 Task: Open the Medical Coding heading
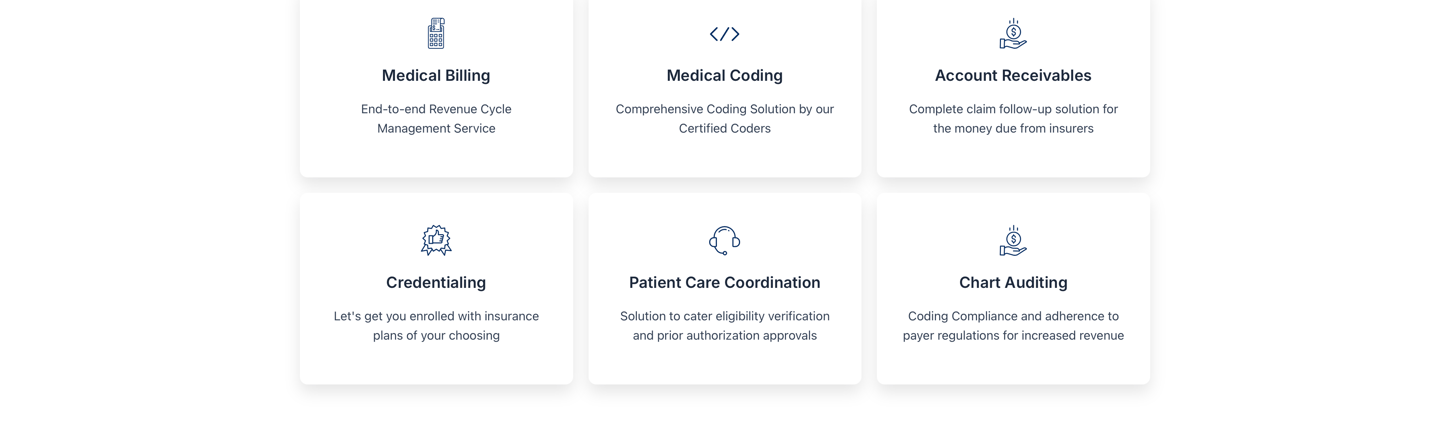click(725, 76)
